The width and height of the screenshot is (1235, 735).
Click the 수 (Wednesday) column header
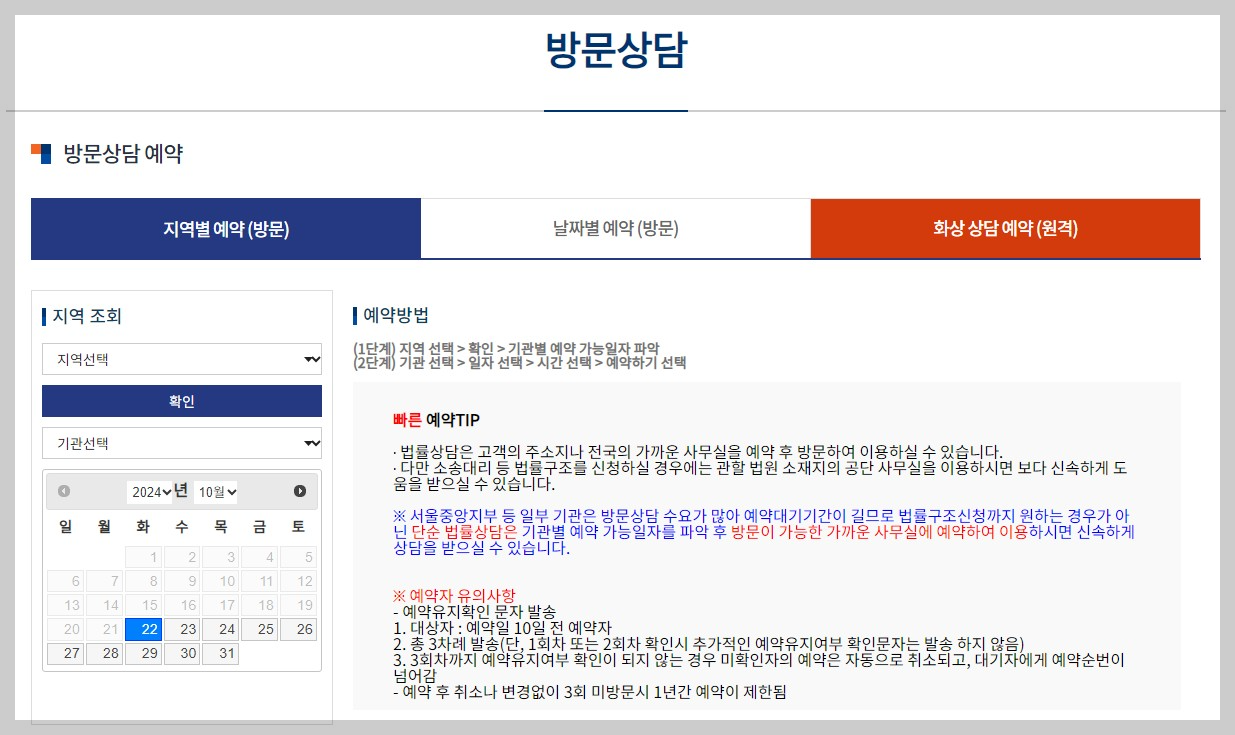tap(181, 526)
